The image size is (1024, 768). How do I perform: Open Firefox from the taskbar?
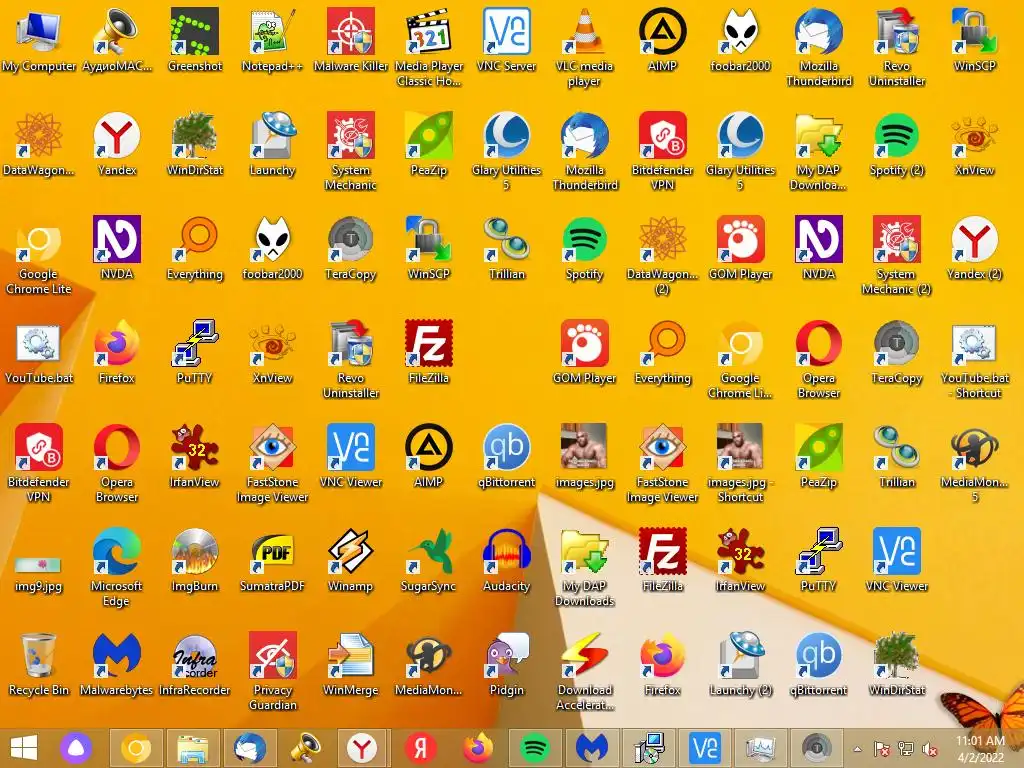click(x=478, y=748)
